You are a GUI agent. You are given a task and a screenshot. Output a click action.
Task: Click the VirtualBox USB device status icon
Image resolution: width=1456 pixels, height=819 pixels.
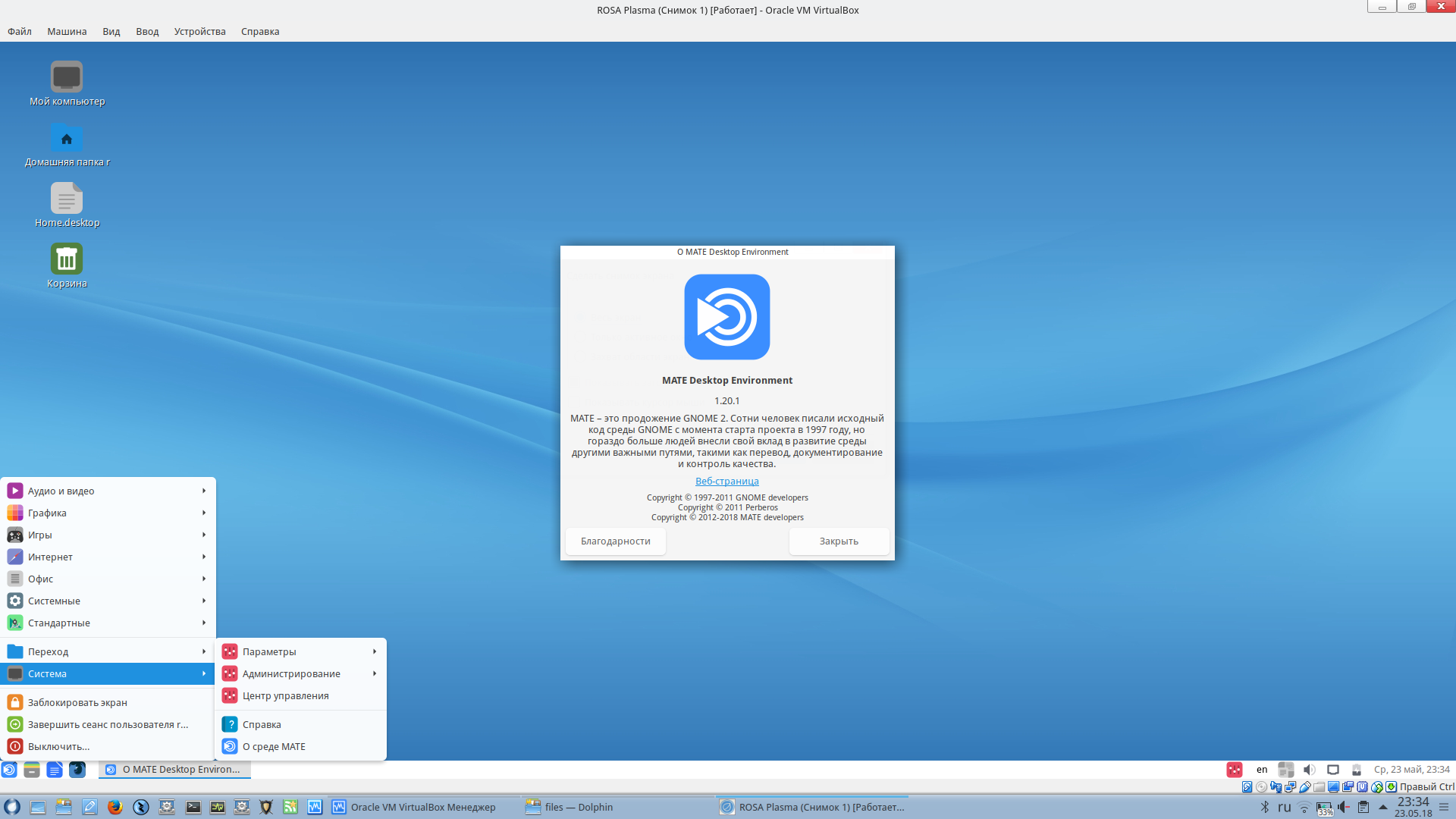(1305, 787)
